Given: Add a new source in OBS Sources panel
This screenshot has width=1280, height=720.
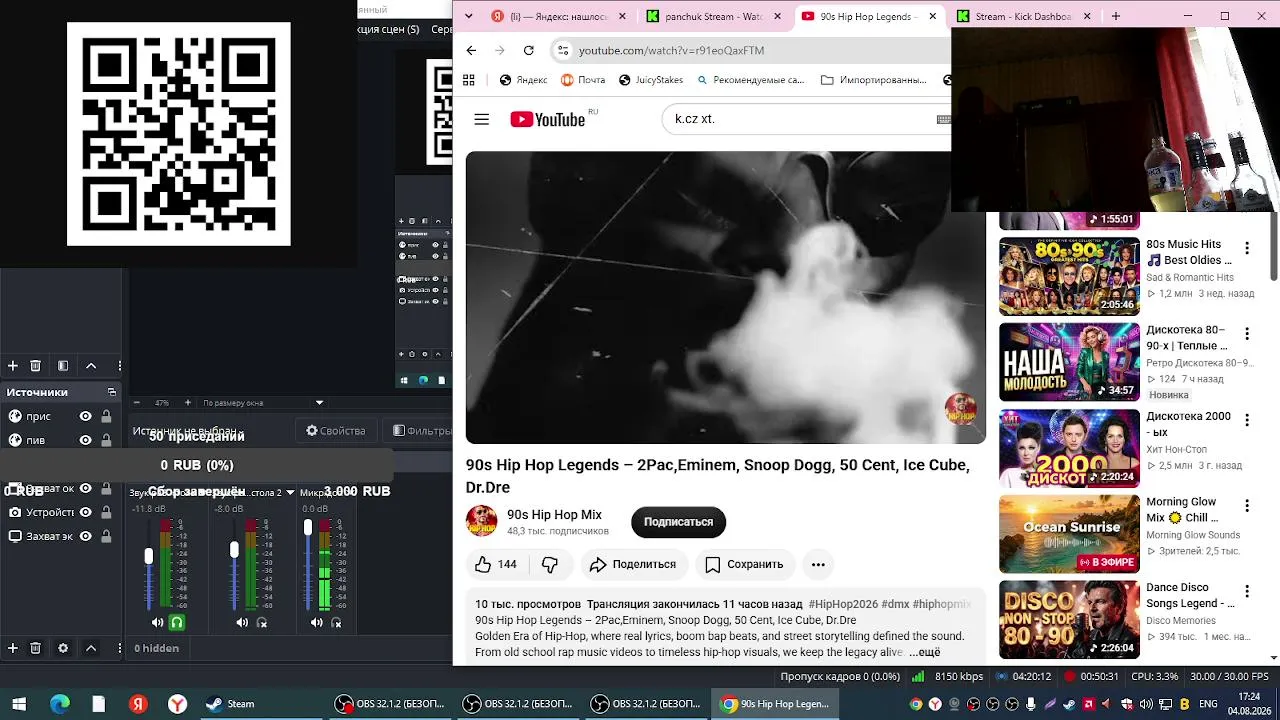Looking at the screenshot, I should tap(13, 648).
